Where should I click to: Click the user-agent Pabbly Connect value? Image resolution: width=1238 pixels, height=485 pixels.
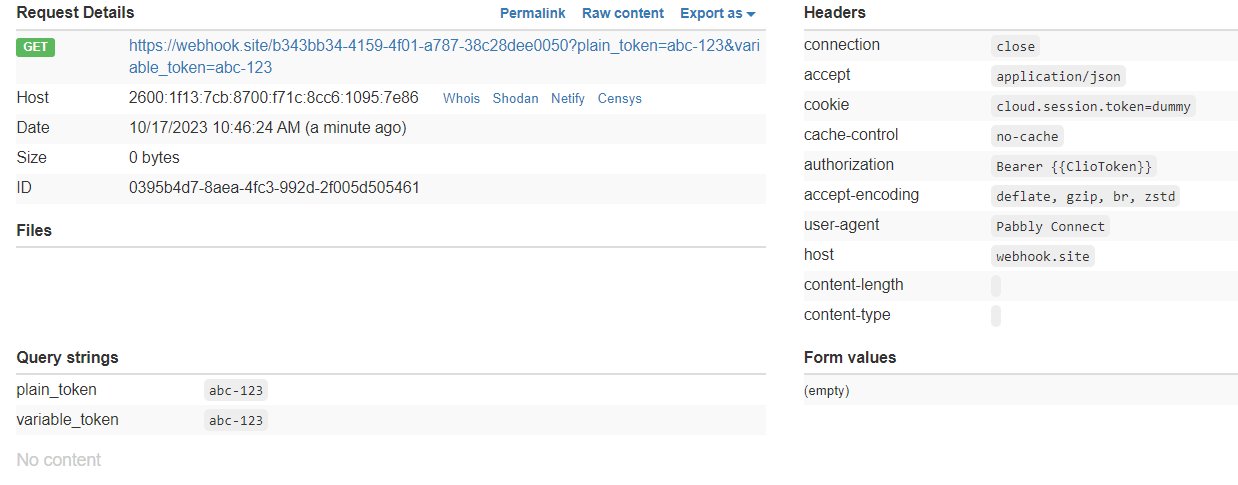1050,226
